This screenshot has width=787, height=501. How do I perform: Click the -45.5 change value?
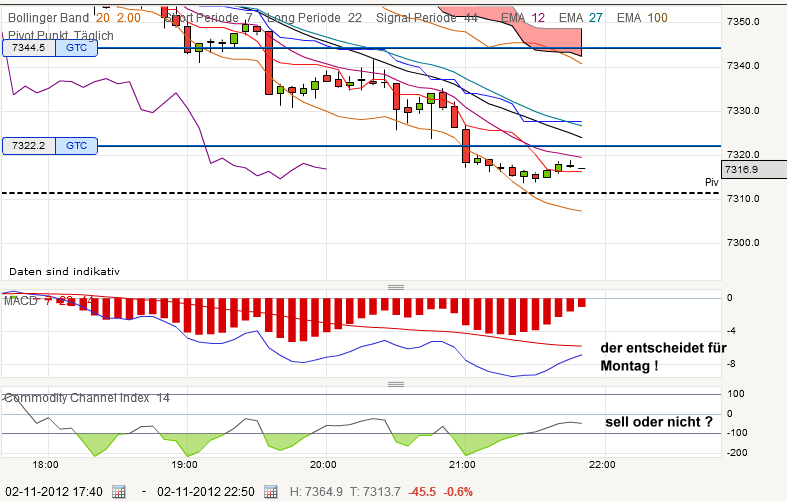422,491
